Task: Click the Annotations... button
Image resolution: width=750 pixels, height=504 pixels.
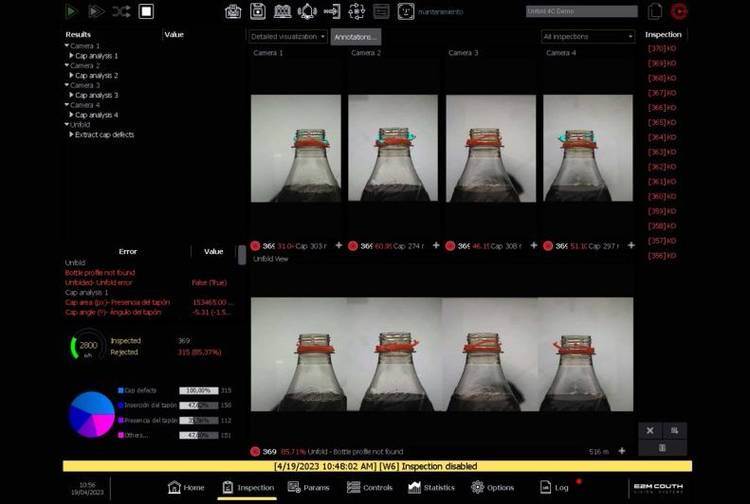Action: [355, 36]
